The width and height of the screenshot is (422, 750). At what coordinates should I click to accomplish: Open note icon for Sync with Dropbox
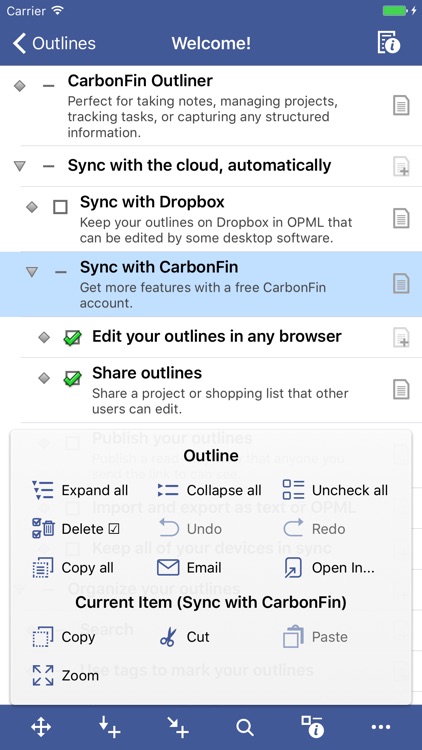click(401, 219)
